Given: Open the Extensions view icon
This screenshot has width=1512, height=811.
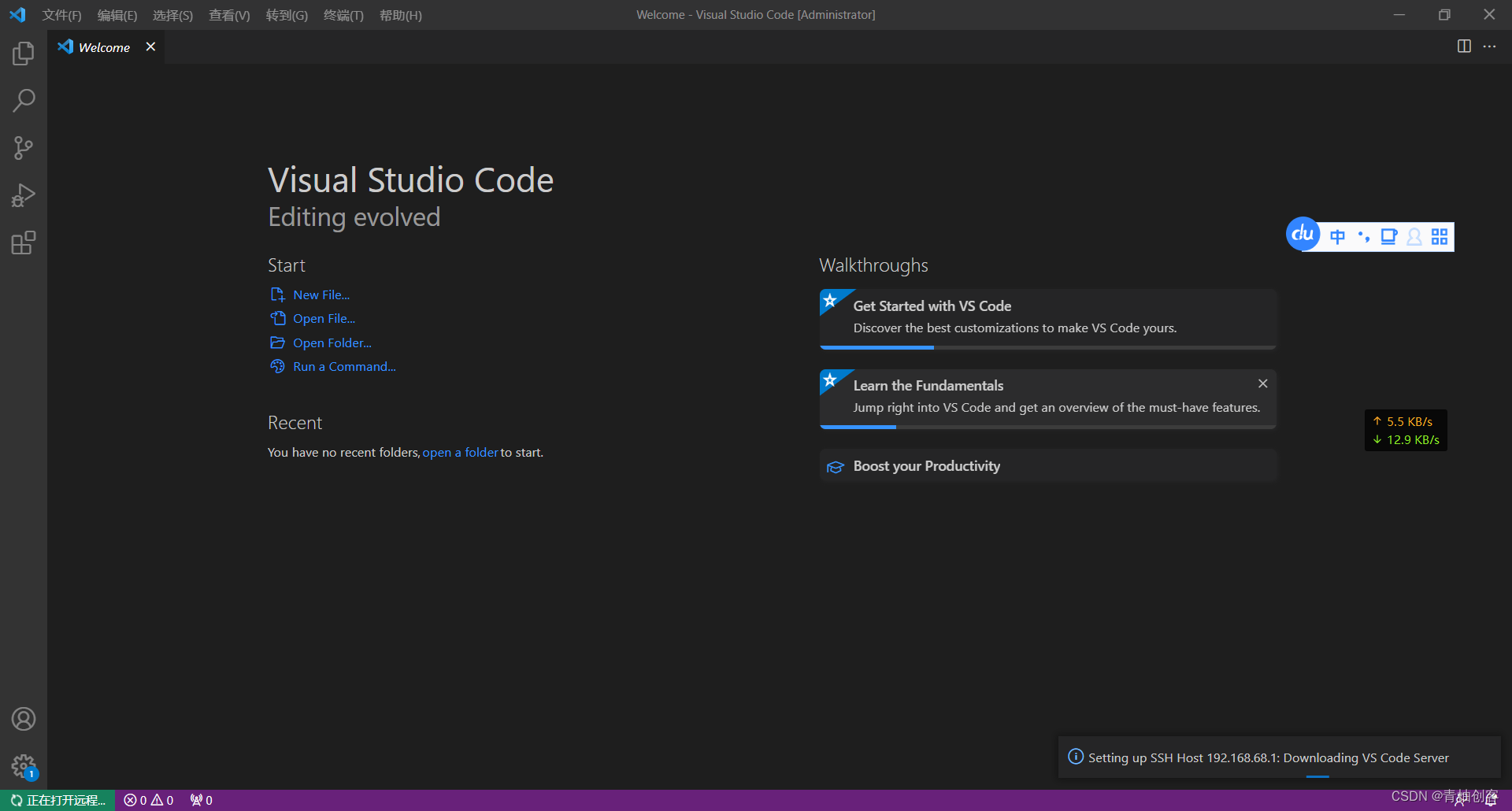Looking at the screenshot, I should (x=24, y=243).
